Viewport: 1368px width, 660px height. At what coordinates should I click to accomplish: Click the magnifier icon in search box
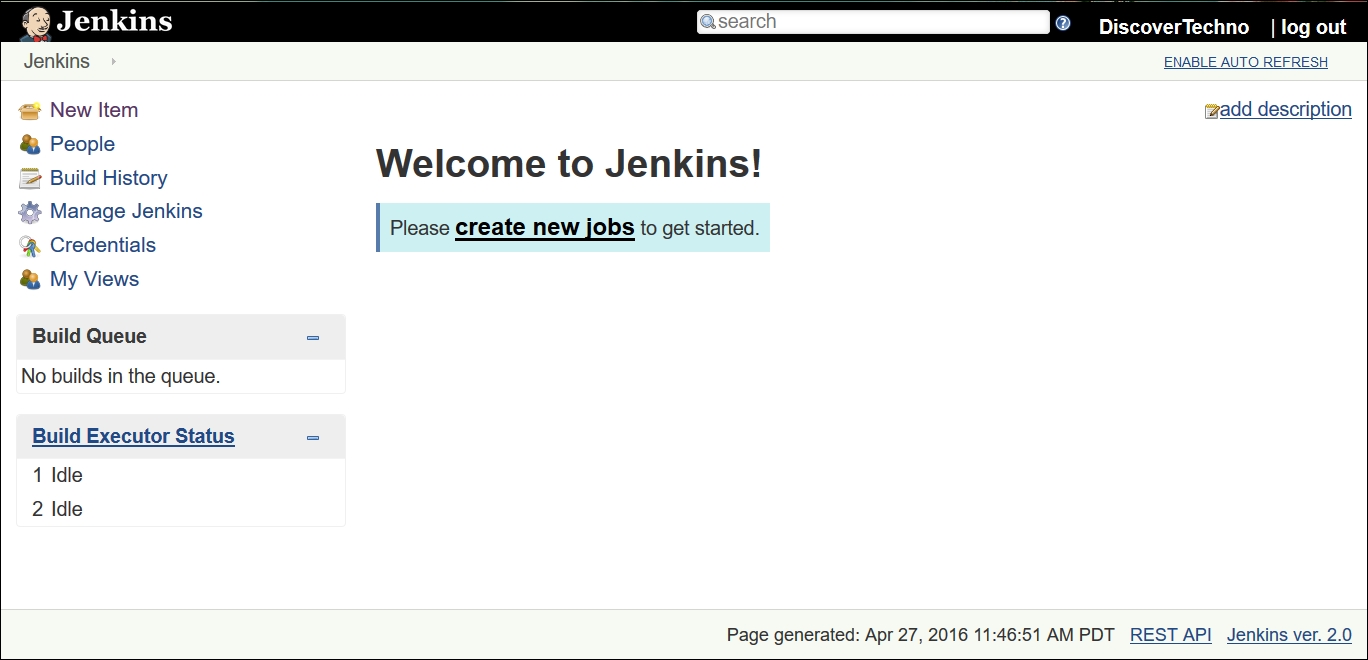click(x=708, y=22)
